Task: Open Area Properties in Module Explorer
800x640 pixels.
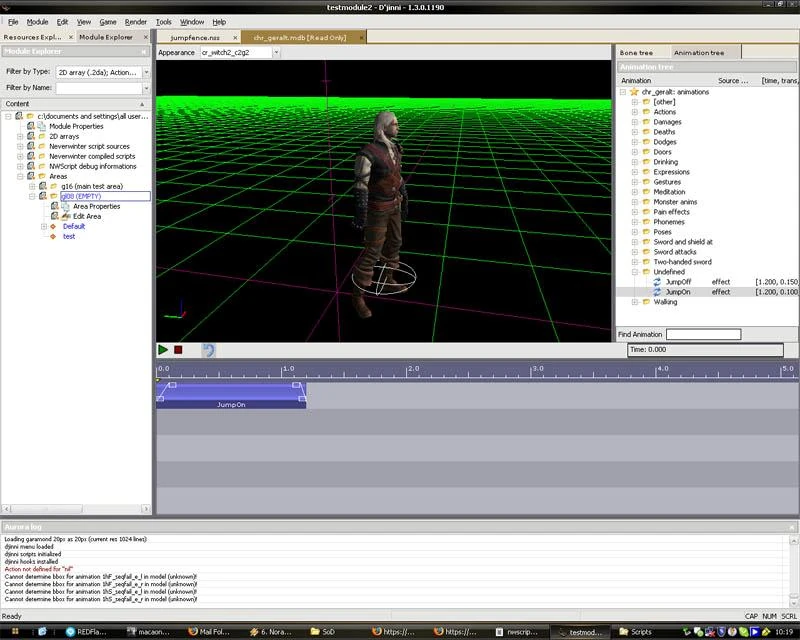Action: pos(96,206)
